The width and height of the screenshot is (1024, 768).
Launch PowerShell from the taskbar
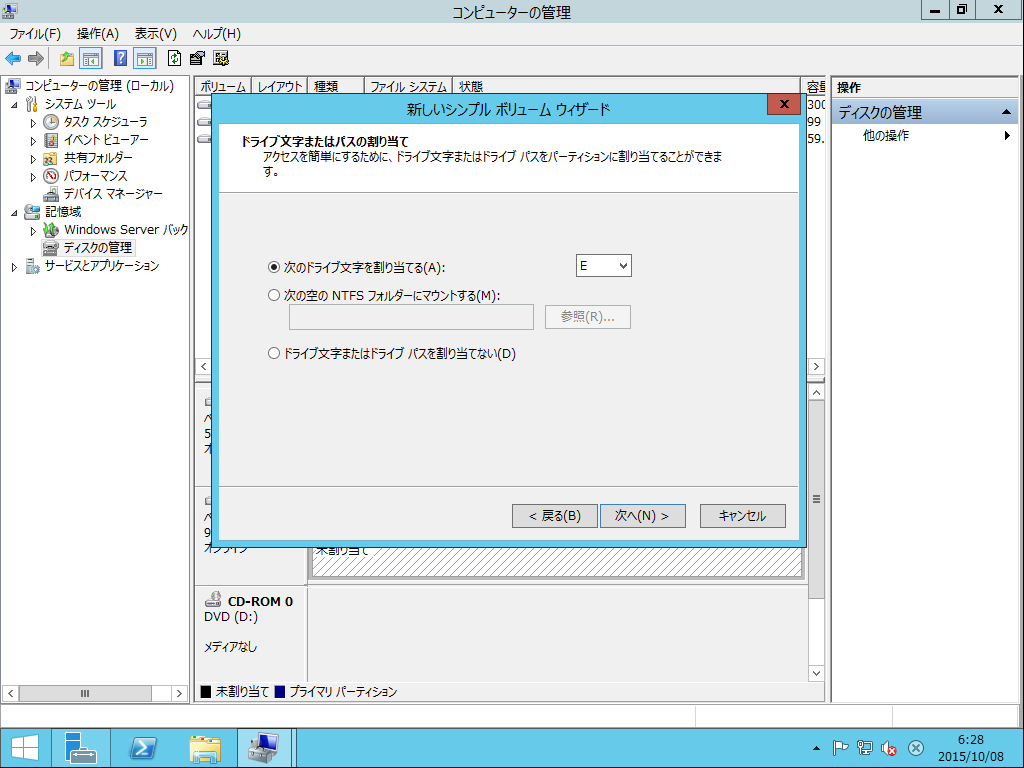coord(143,748)
